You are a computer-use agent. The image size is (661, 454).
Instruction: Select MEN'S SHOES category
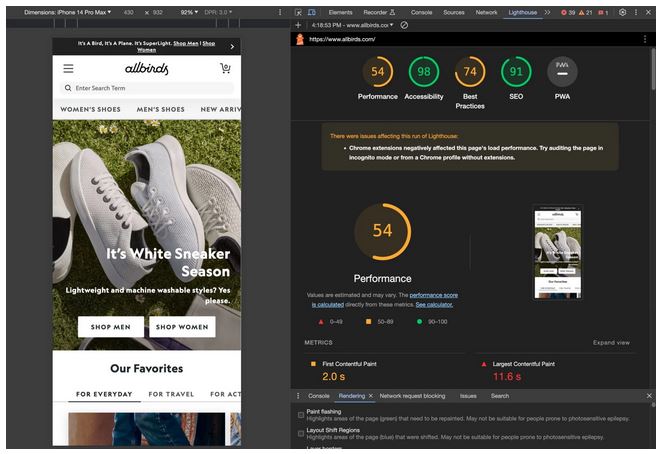(x=160, y=109)
